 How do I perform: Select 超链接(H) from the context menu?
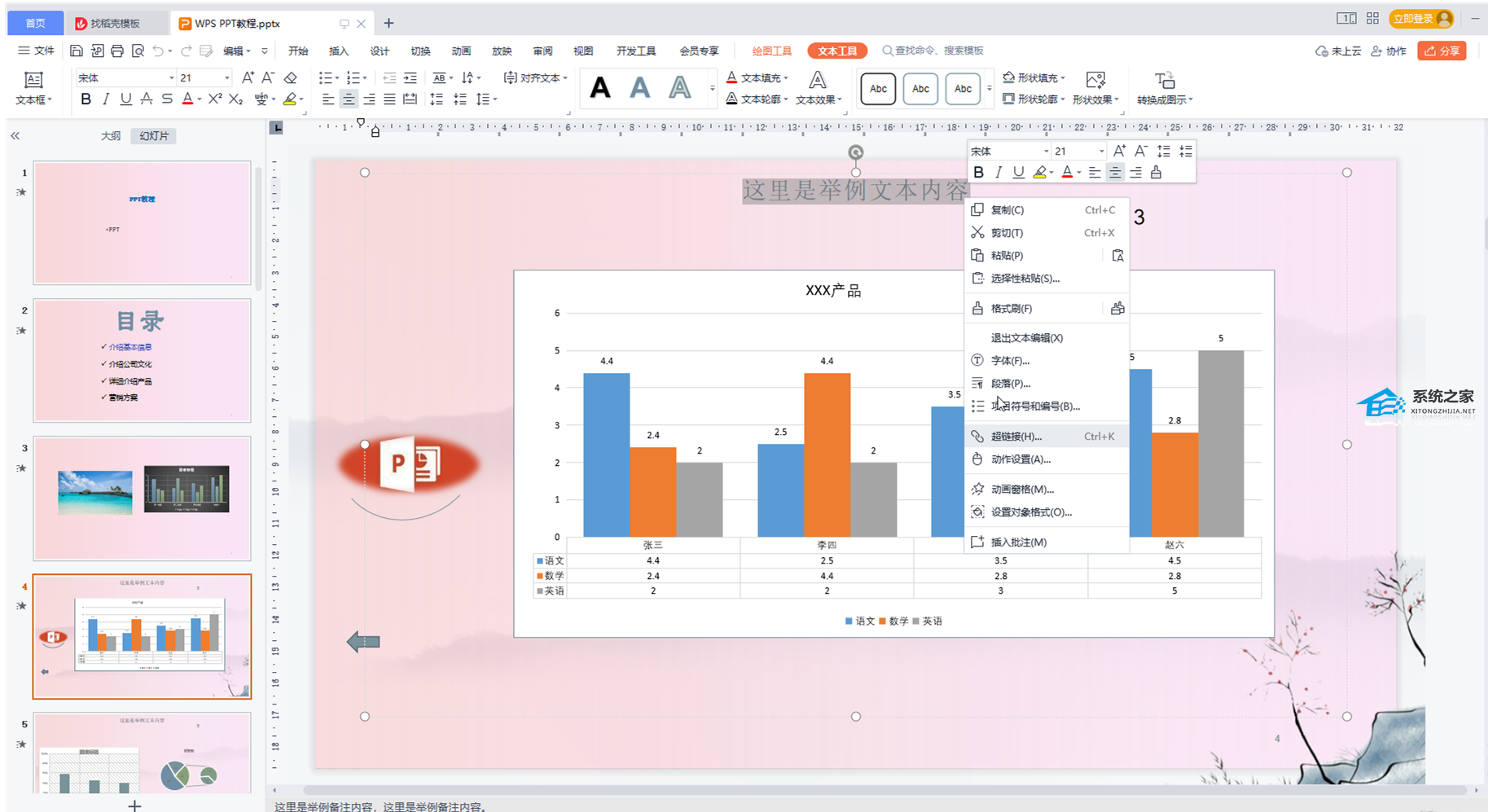[x=1016, y=437]
